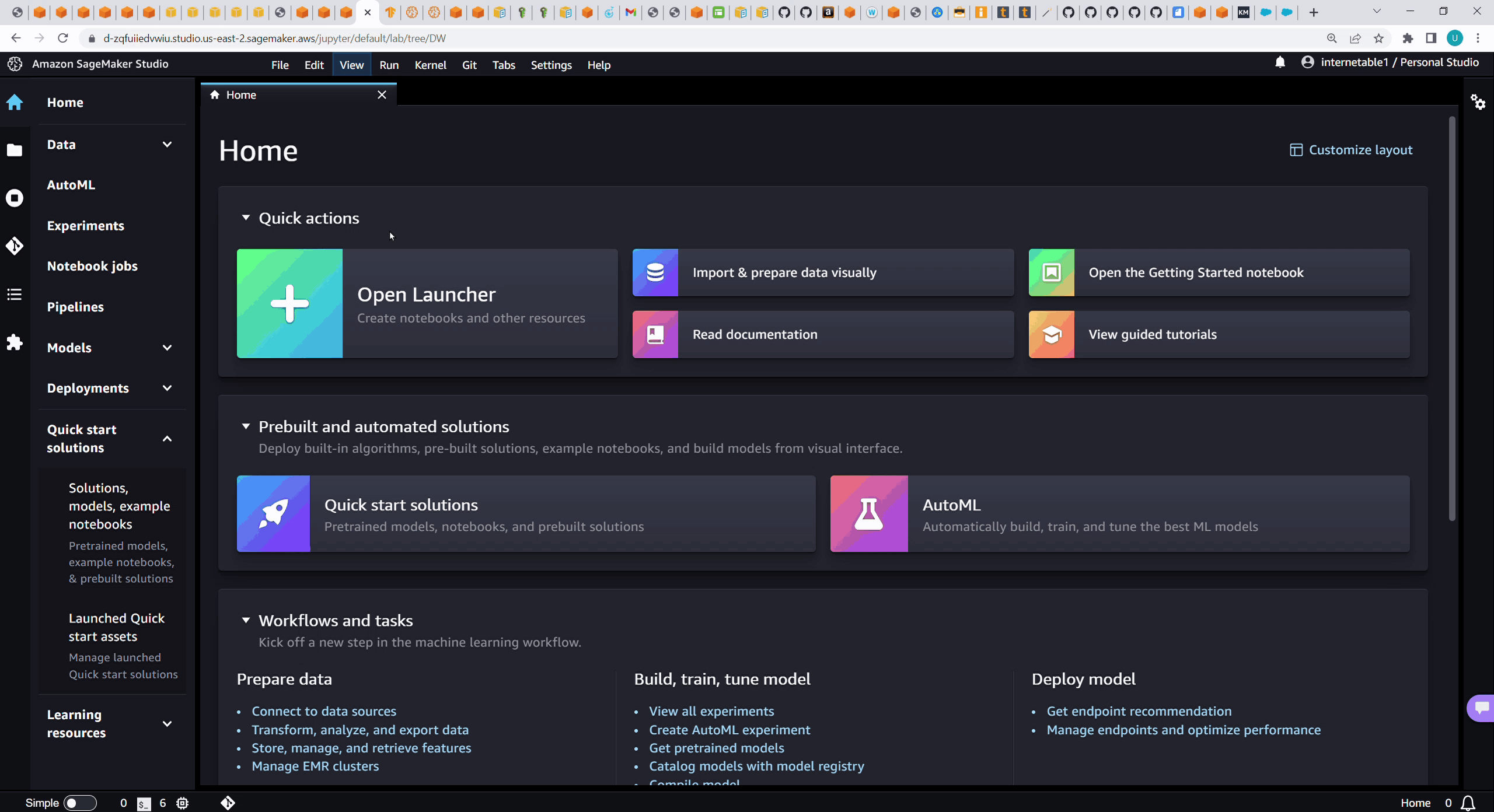The image size is (1494, 812).
Task: Open the Settings menu
Action: click(551, 65)
